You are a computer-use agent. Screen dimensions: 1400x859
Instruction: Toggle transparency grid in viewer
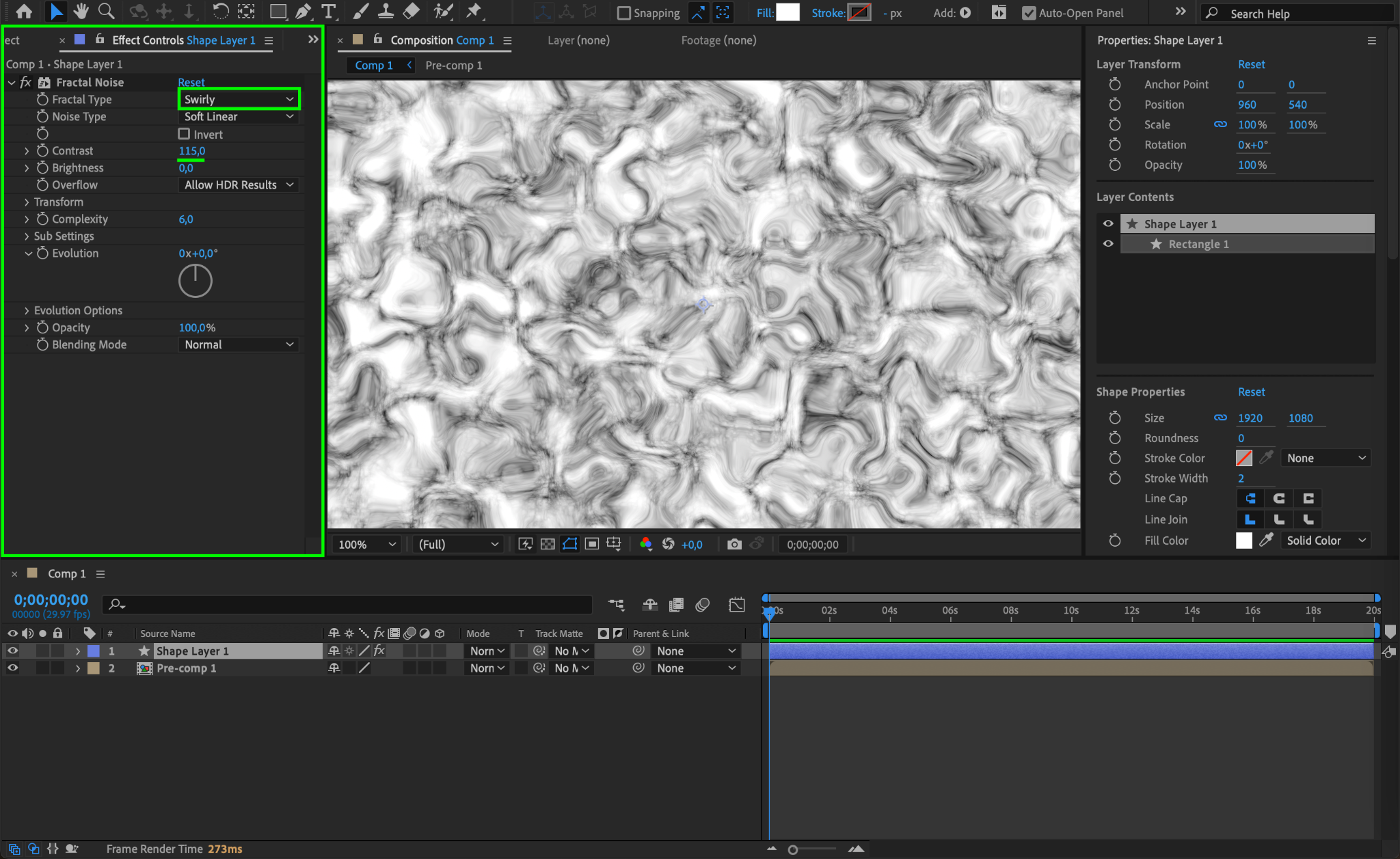coord(548,544)
